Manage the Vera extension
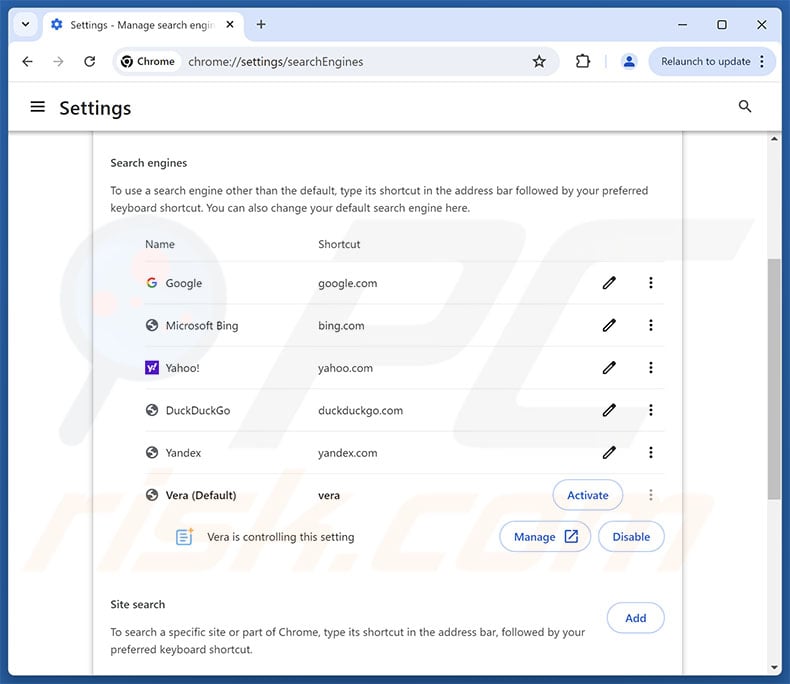The image size is (790, 684). pyautogui.click(x=545, y=537)
